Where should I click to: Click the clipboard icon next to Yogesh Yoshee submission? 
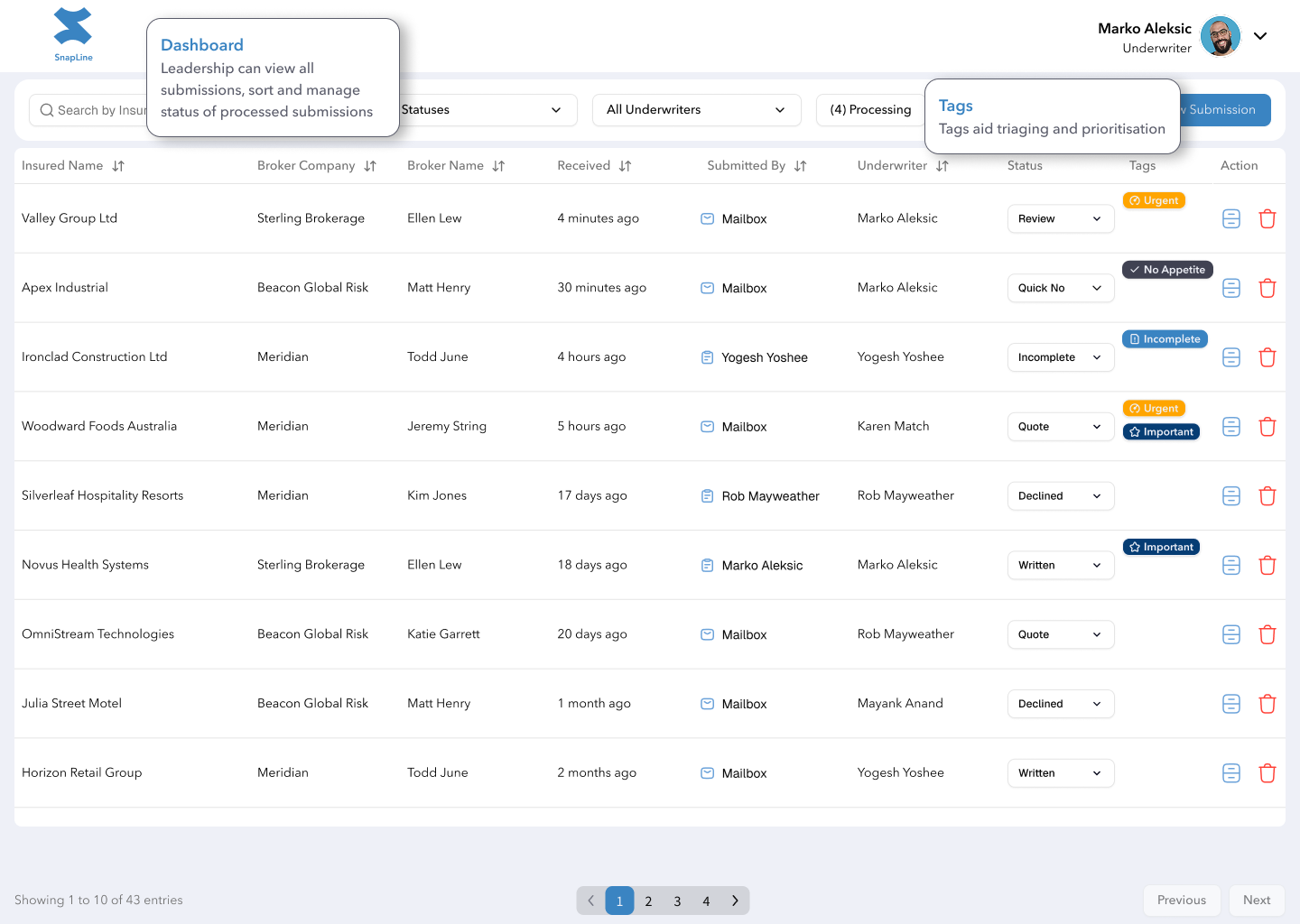pyautogui.click(x=707, y=357)
